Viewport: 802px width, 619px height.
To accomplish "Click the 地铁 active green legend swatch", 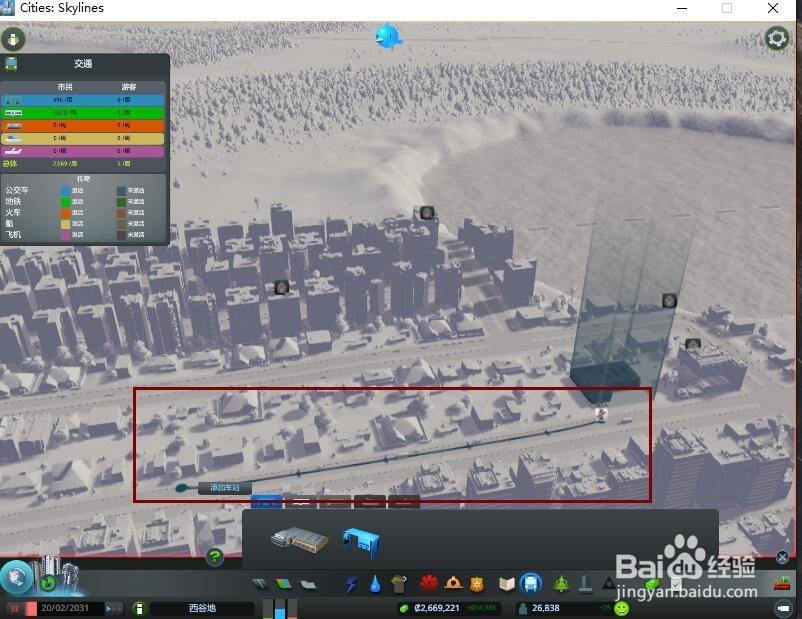I will [x=65, y=202].
